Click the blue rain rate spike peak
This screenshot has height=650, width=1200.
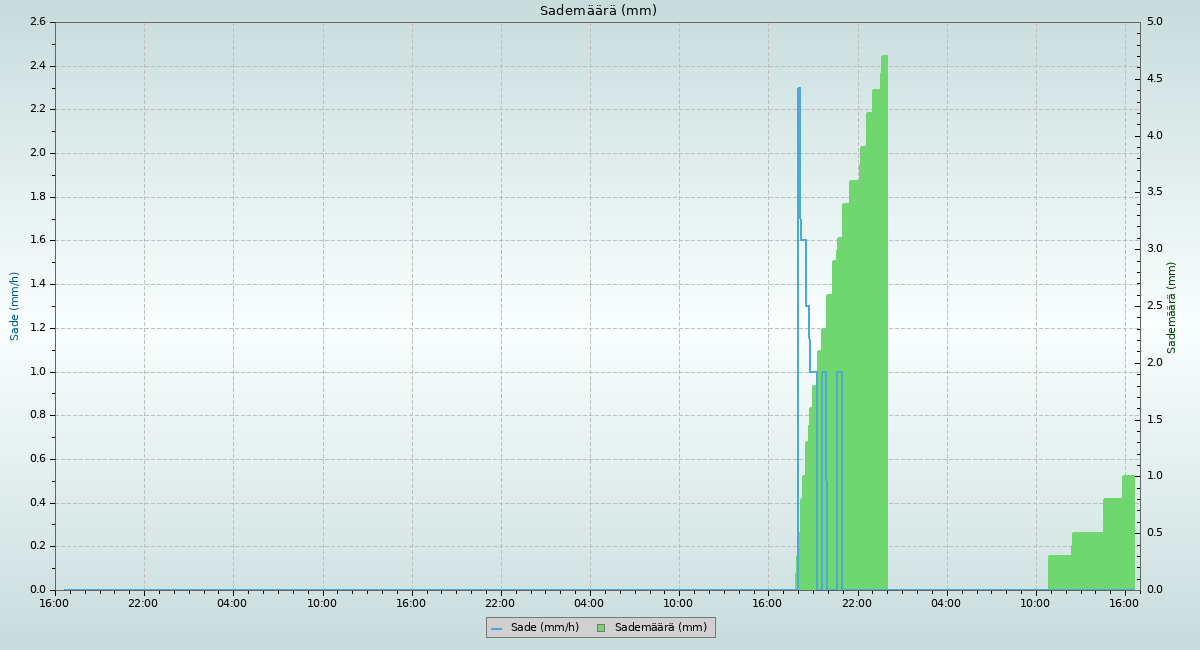click(799, 89)
